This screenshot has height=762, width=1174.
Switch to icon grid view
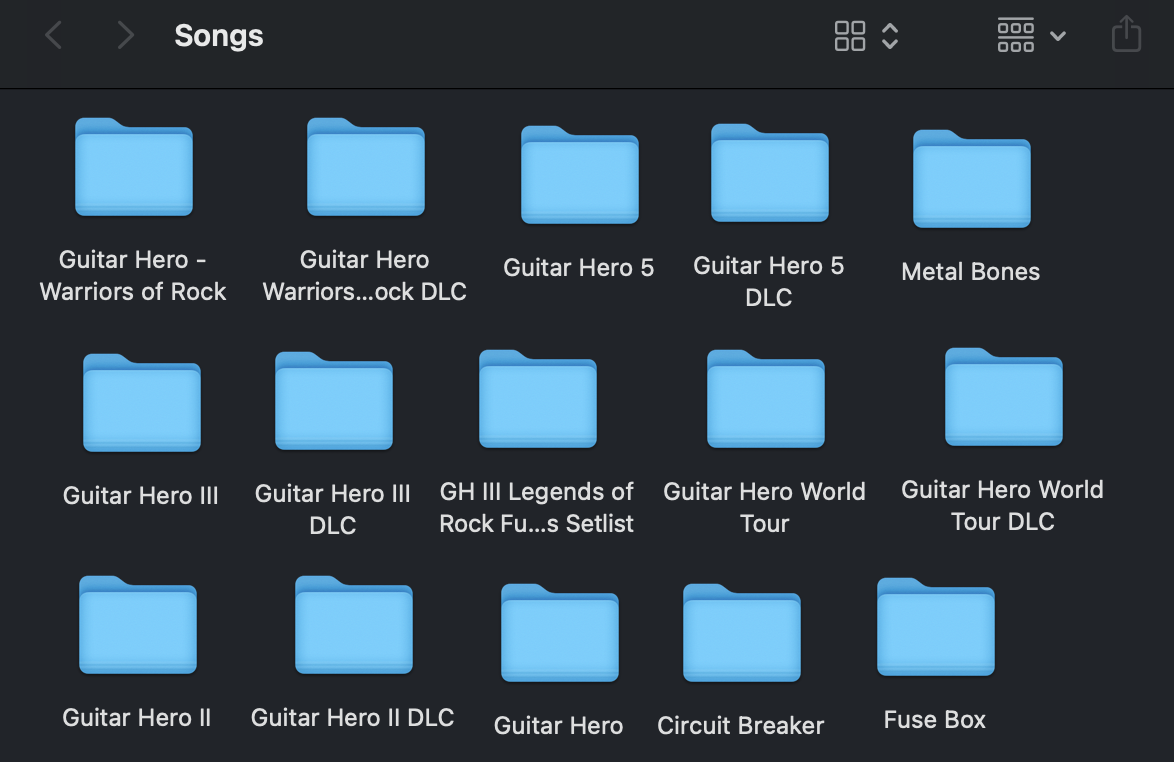pos(850,36)
